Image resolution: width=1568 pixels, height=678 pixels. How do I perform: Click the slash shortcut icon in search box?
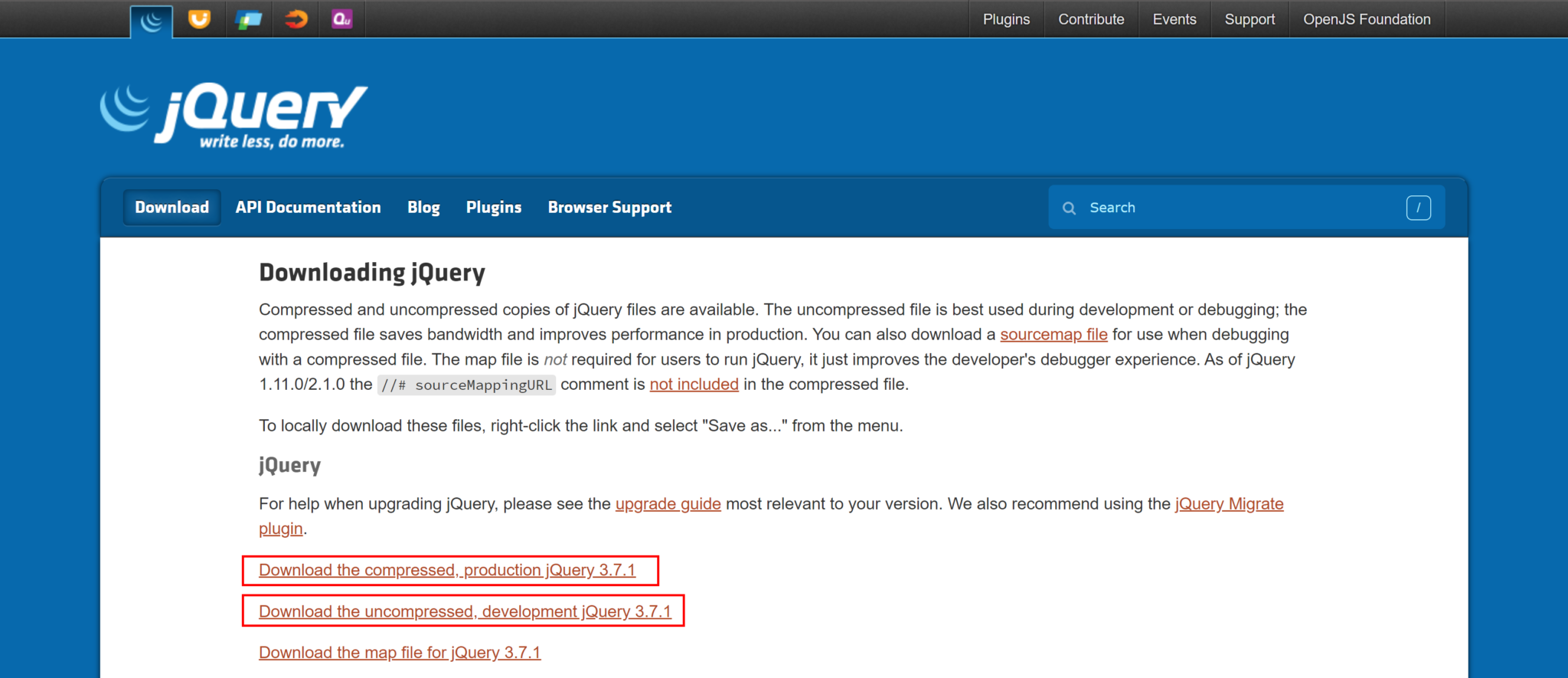tap(1418, 208)
